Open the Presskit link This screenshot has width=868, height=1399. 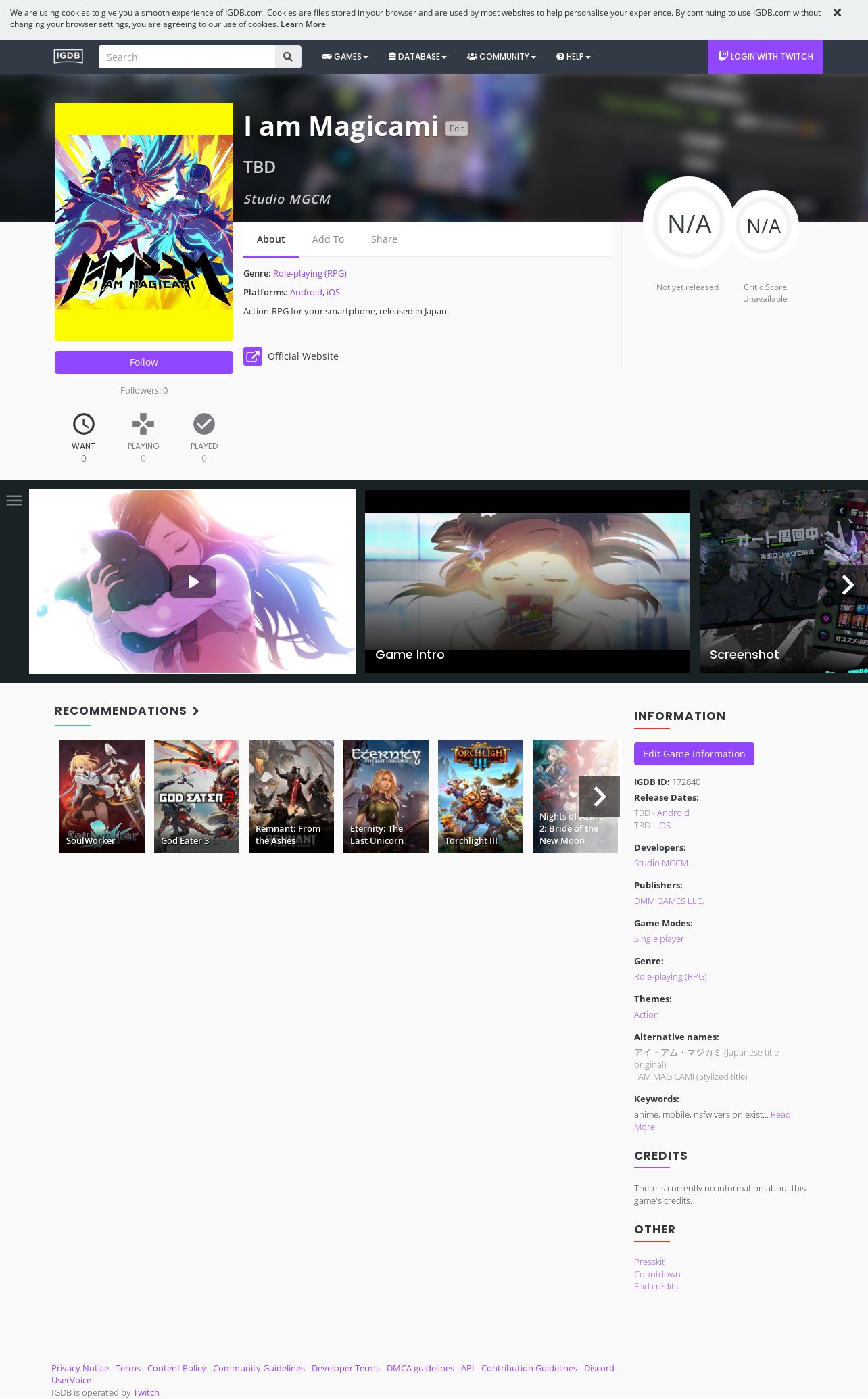[649, 1262]
